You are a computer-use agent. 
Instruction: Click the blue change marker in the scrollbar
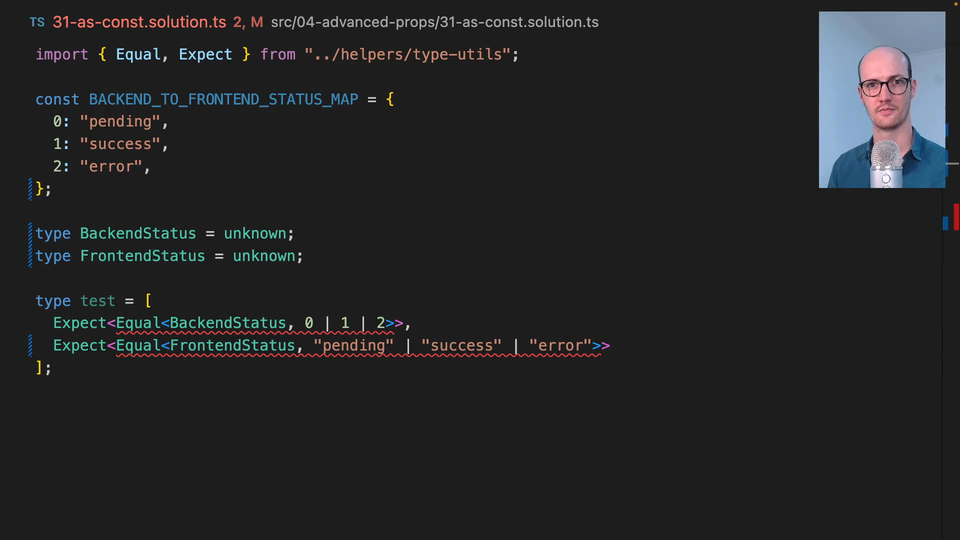(x=945, y=223)
